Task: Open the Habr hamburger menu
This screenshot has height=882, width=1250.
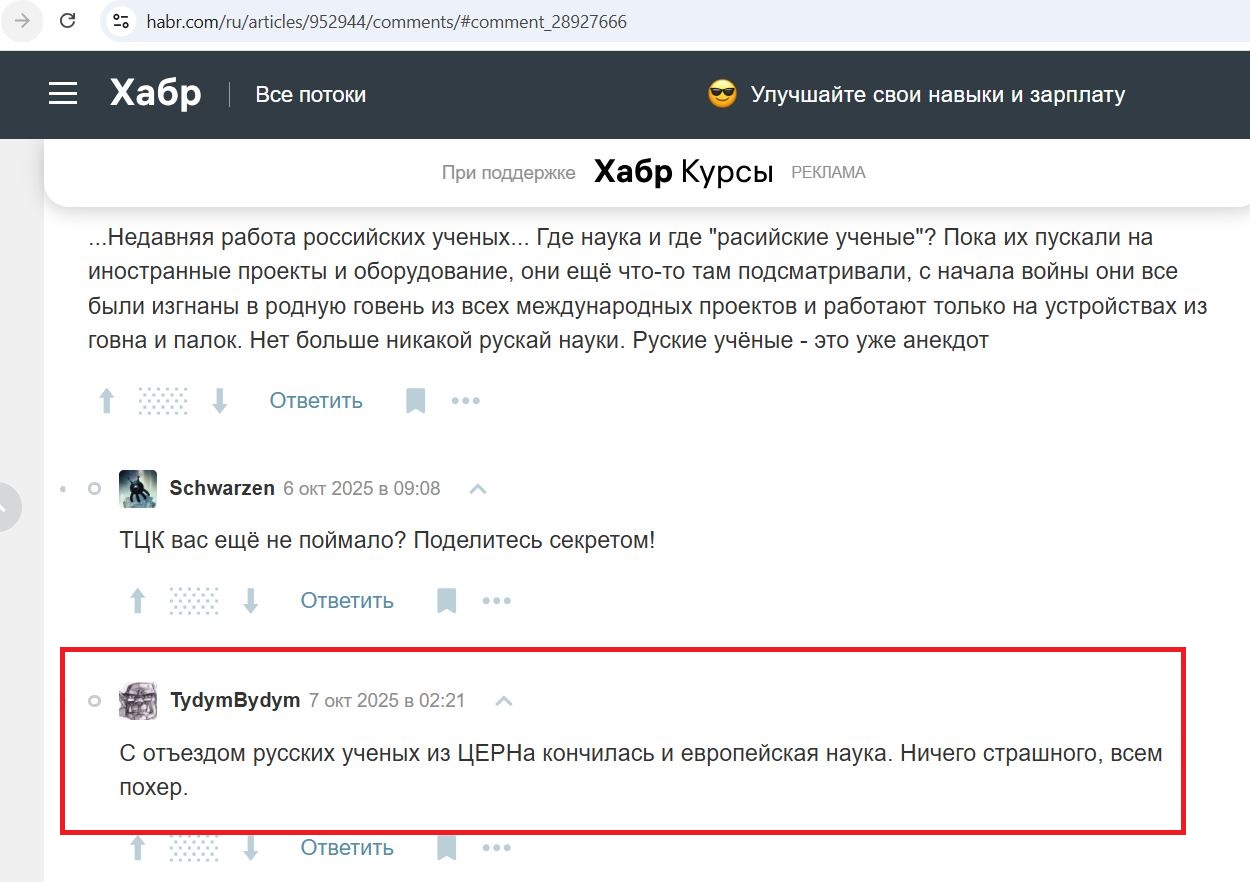Action: 63,94
